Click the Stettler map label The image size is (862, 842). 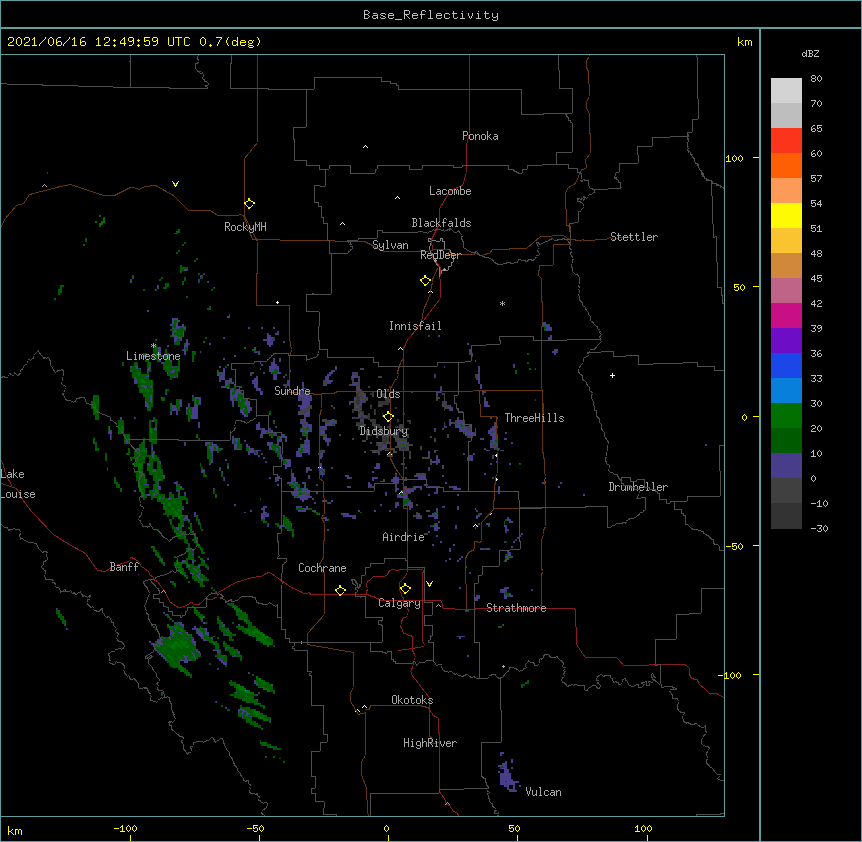click(634, 237)
